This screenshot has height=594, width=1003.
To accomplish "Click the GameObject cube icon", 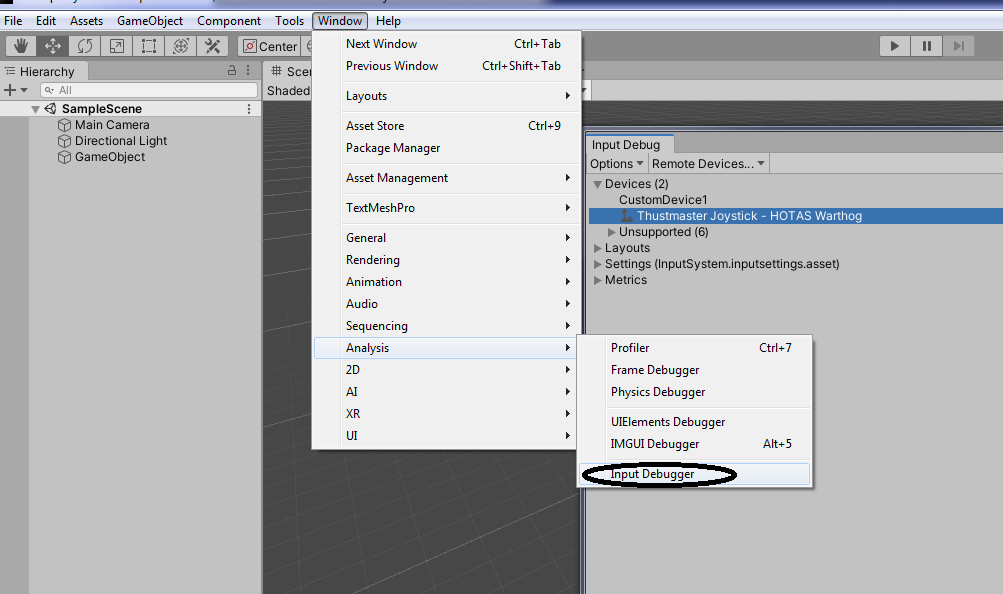I will pos(65,157).
